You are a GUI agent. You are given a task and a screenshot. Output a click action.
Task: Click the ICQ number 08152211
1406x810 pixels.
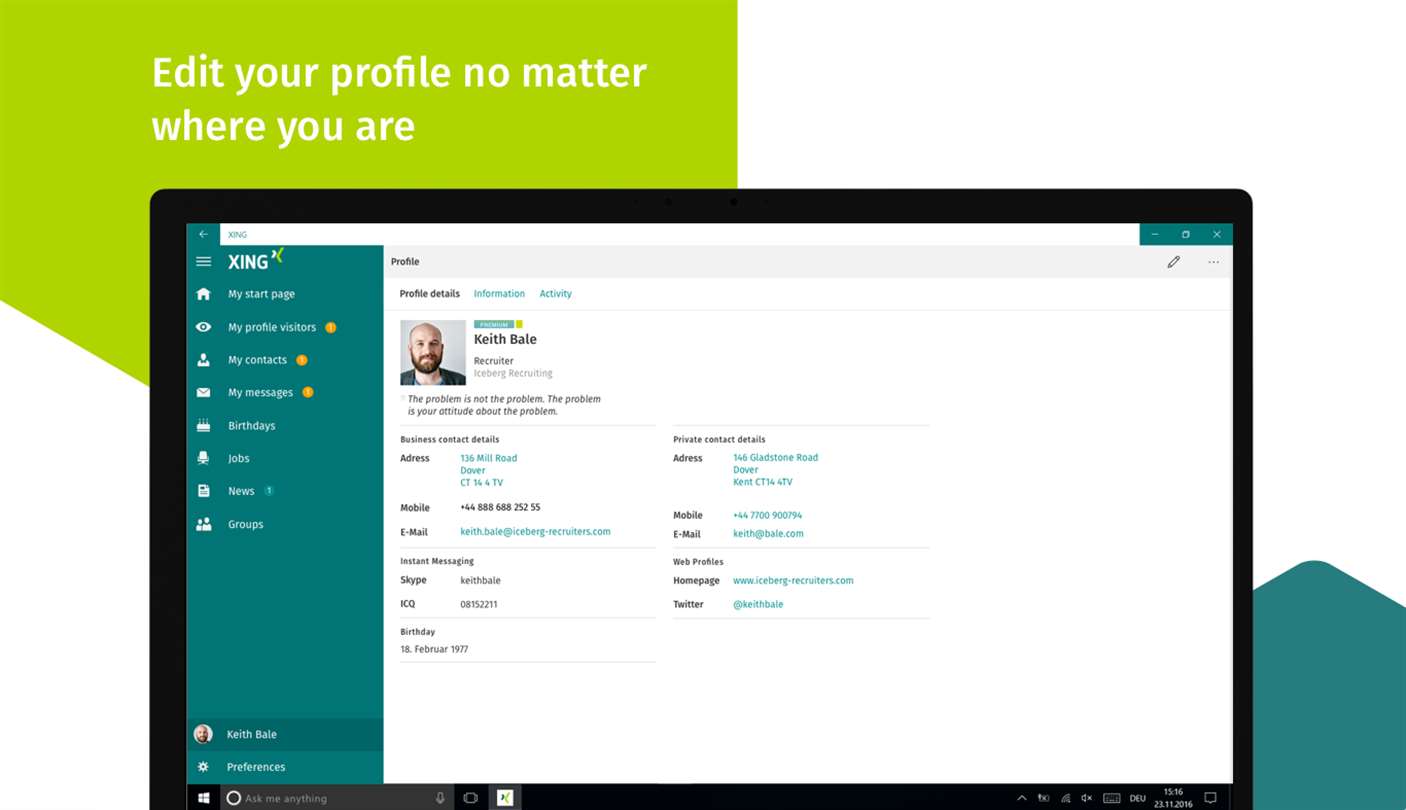(479, 604)
